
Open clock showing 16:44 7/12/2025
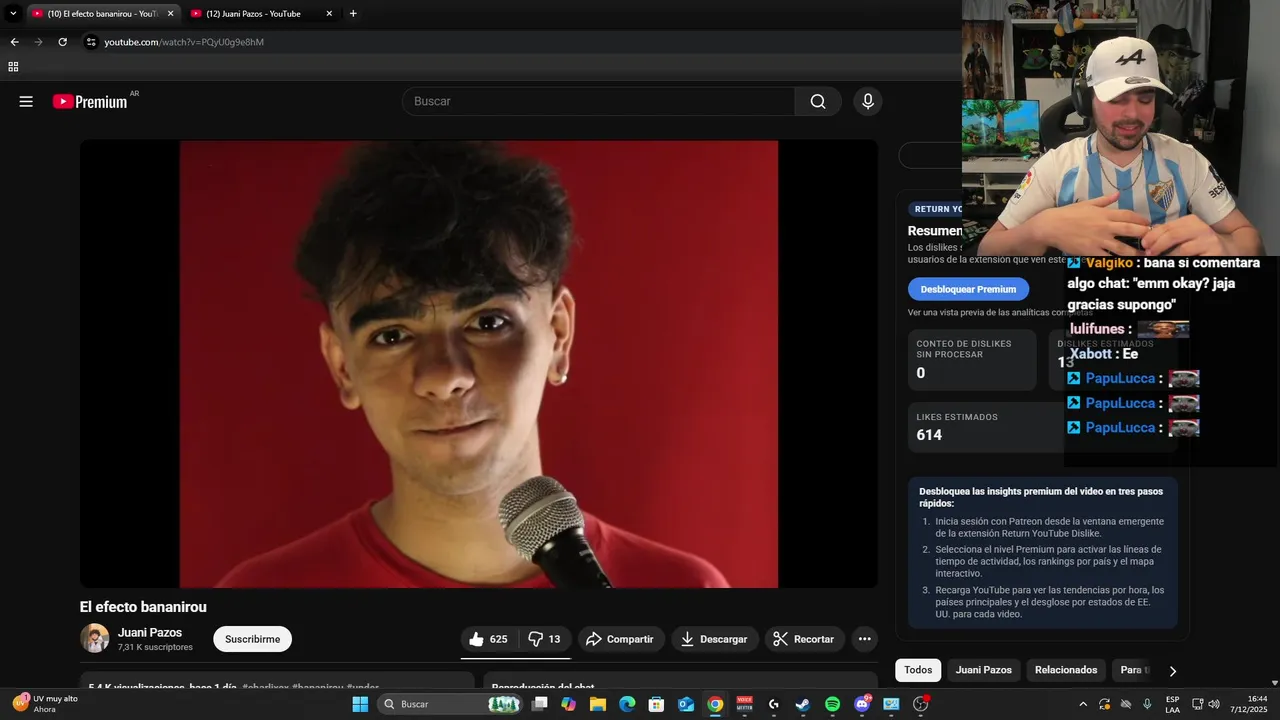click(1249, 704)
